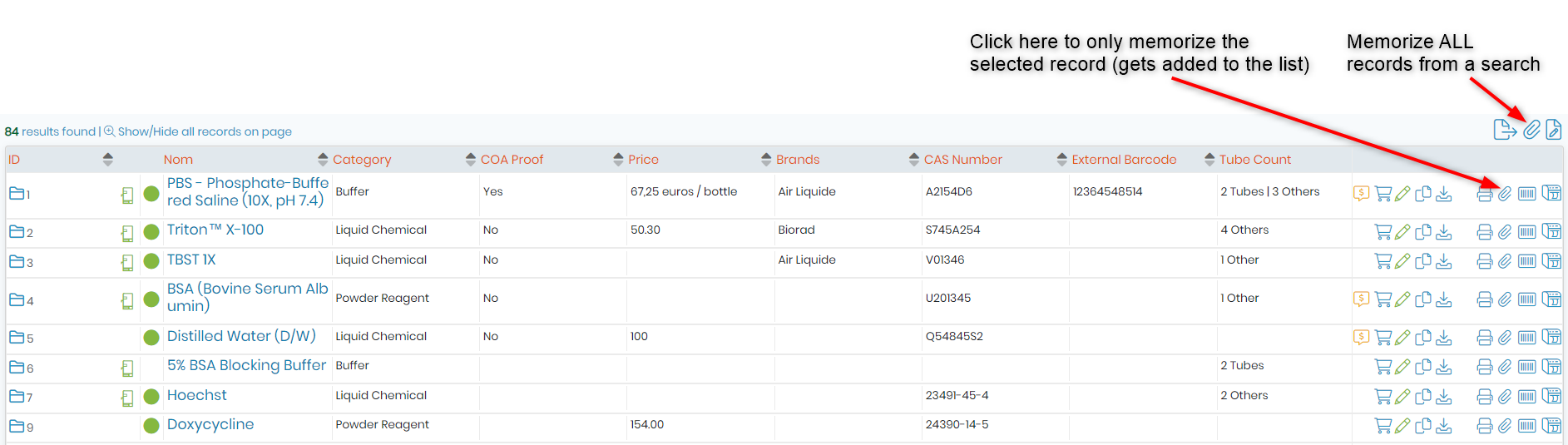Duplicate the Hoechst record
Image resolution: width=1568 pixels, height=445 pixels.
(x=1423, y=397)
